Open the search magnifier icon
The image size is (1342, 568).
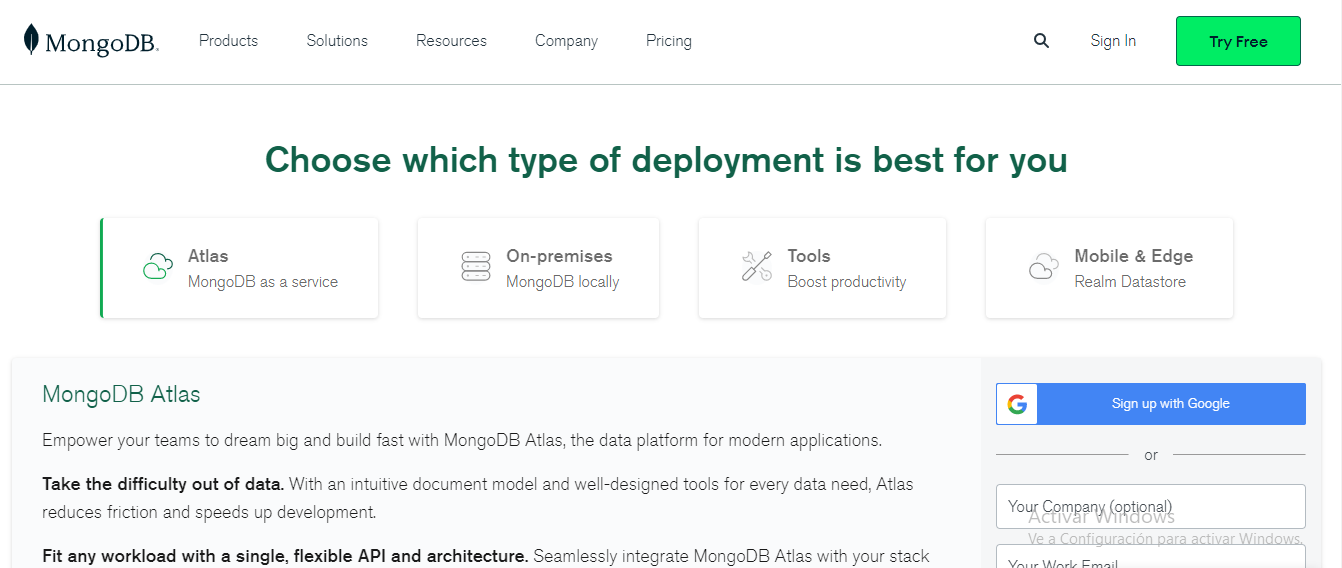(x=1041, y=41)
